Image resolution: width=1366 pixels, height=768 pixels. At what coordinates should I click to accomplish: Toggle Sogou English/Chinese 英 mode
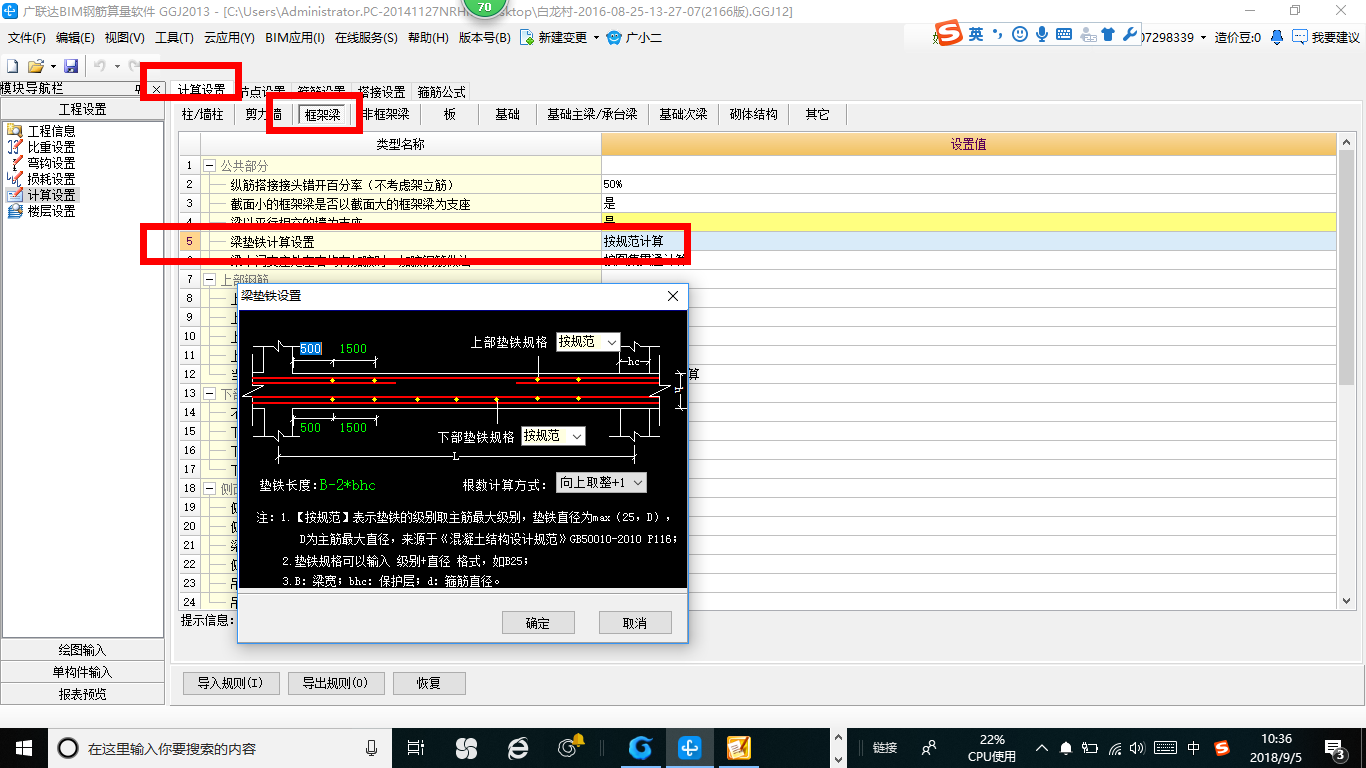click(975, 34)
